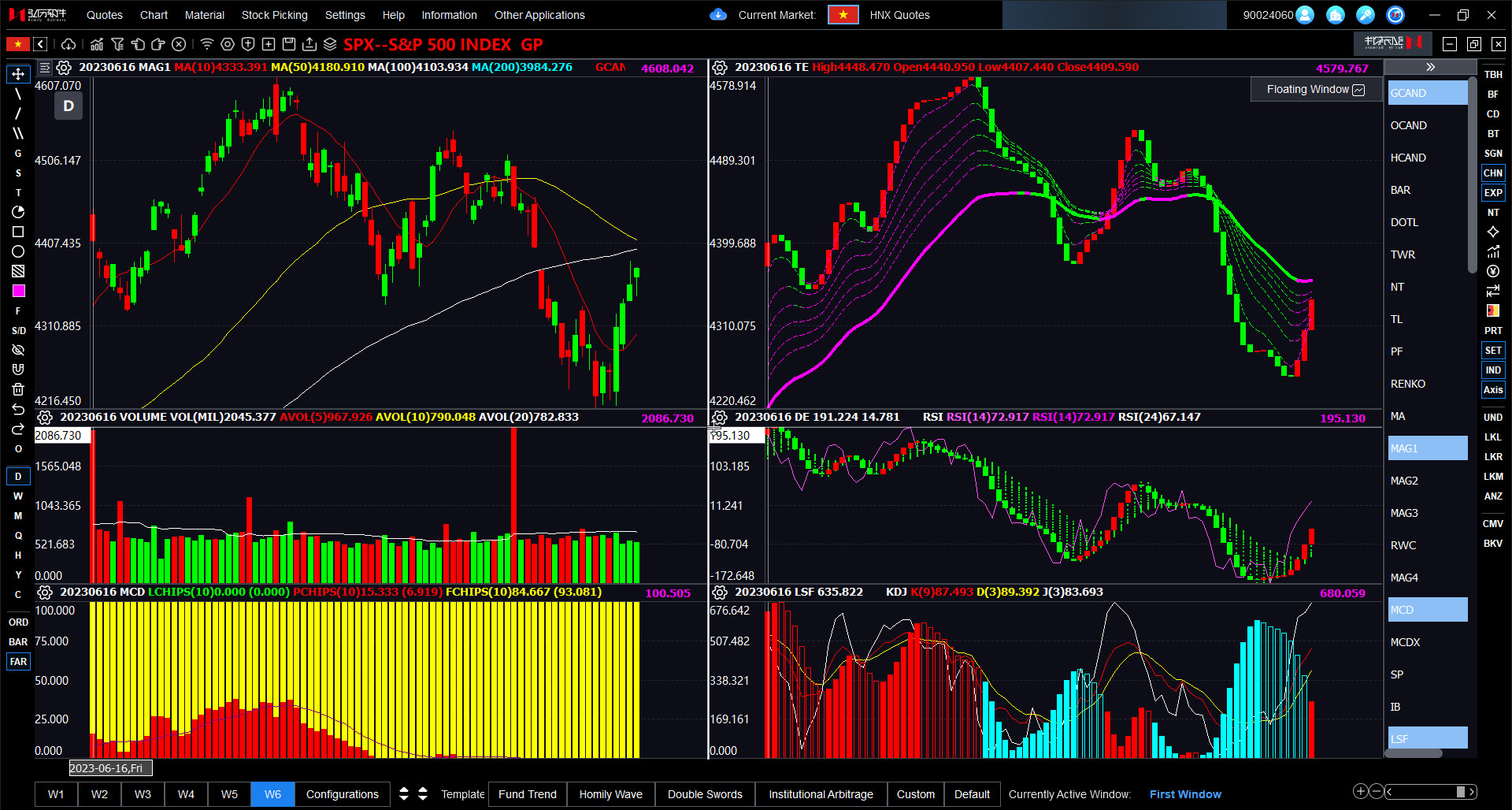Toggle the MCD indicator in list
Viewport: 1512px width, 810px height.
(x=1427, y=610)
